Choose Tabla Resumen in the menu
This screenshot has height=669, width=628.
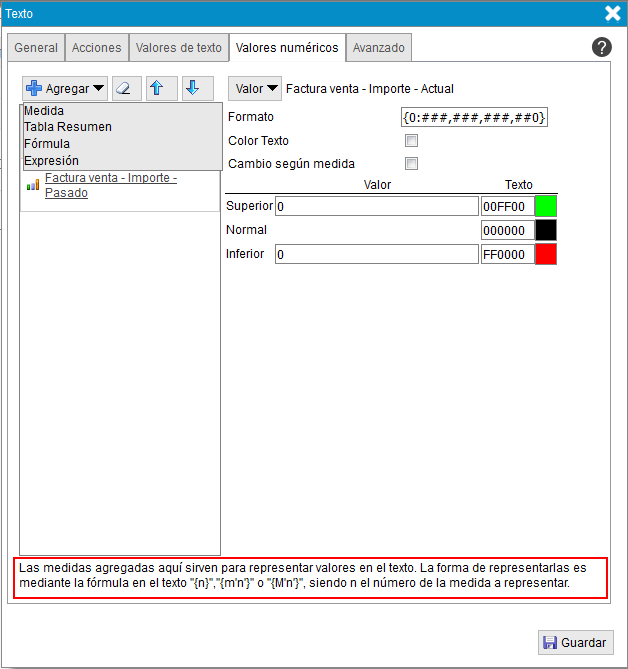point(68,127)
